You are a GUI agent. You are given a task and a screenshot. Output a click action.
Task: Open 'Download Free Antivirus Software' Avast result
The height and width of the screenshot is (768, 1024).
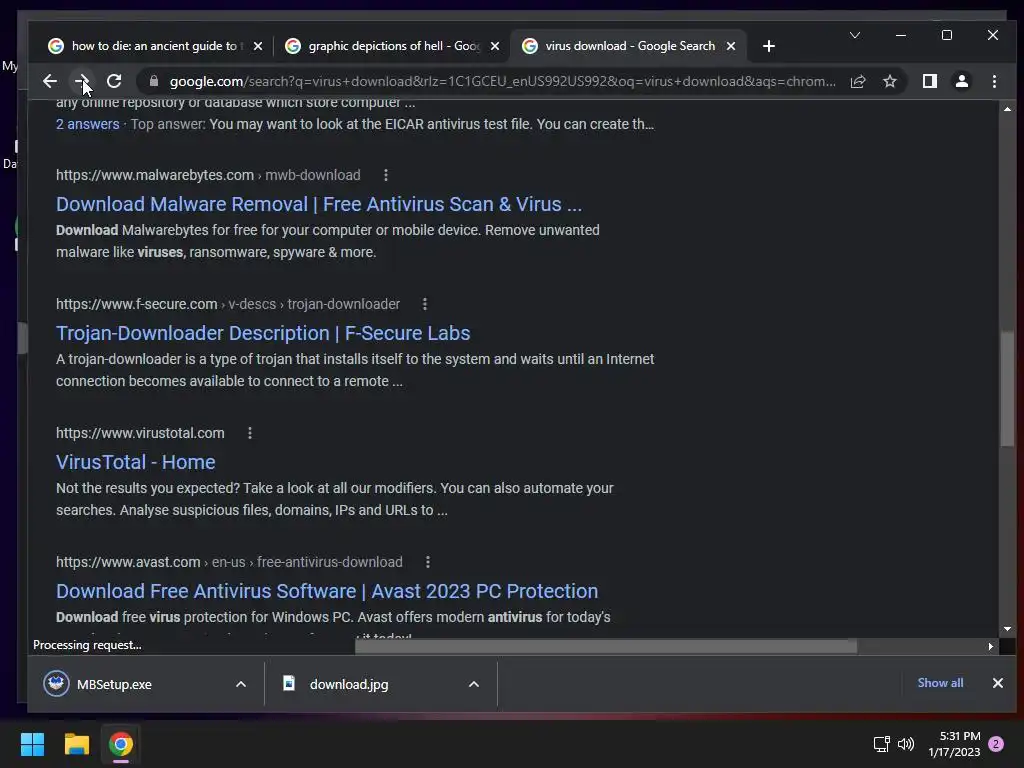click(327, 591)
